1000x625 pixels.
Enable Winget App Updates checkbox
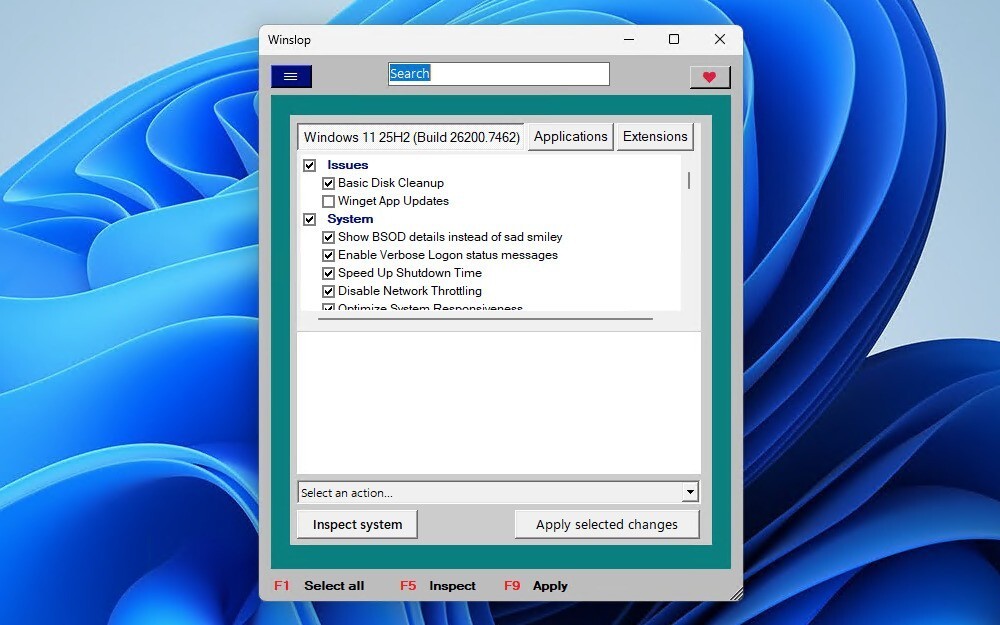coord(328,201)
